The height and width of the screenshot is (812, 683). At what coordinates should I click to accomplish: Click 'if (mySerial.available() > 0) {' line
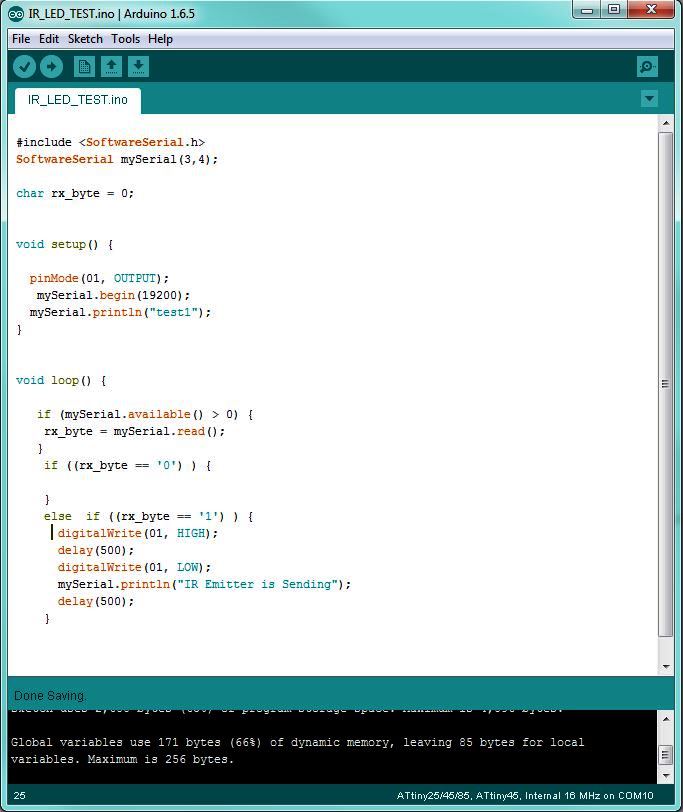tap(145, 415)
